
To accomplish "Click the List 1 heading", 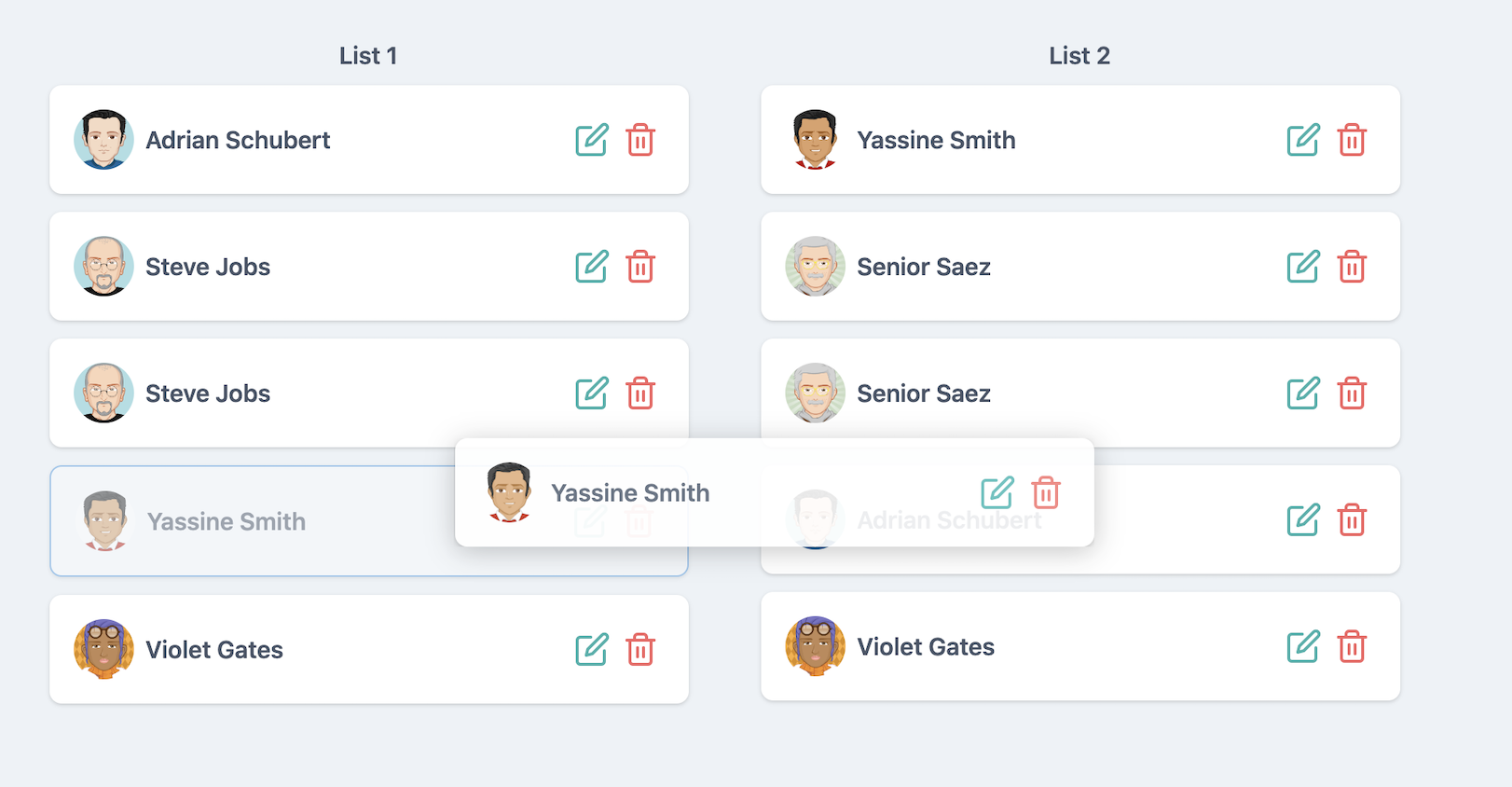I will coord(368,56).
